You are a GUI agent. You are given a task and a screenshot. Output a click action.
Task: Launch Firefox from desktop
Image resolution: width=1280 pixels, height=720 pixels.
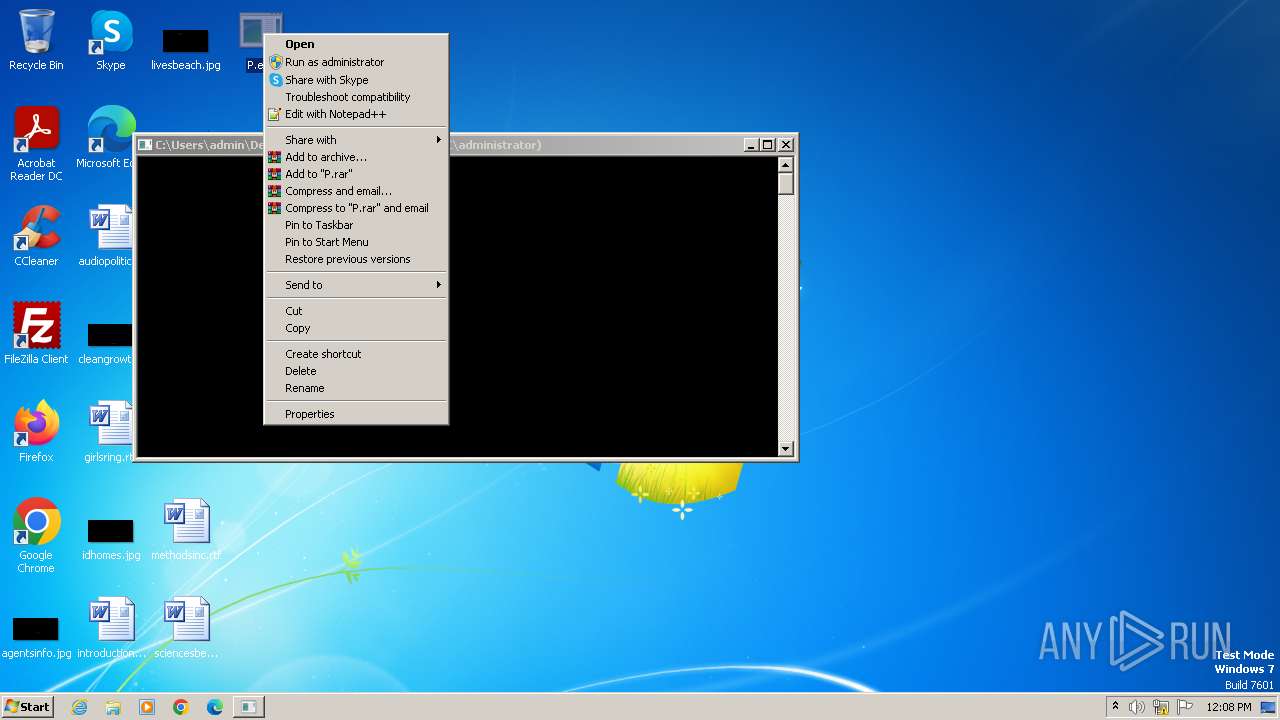[x=36, y=432]
